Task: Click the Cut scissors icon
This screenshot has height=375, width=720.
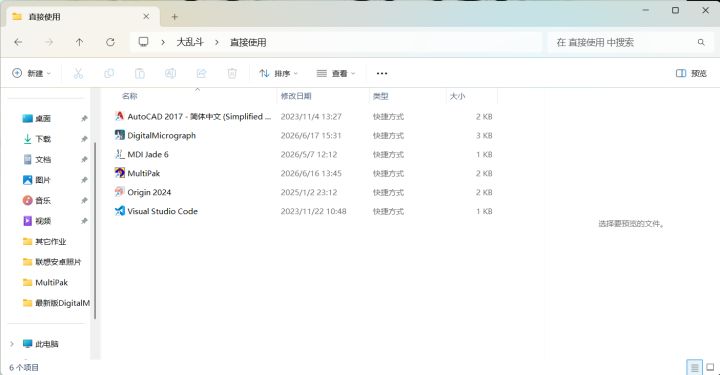Action: (x=78, y=73)
